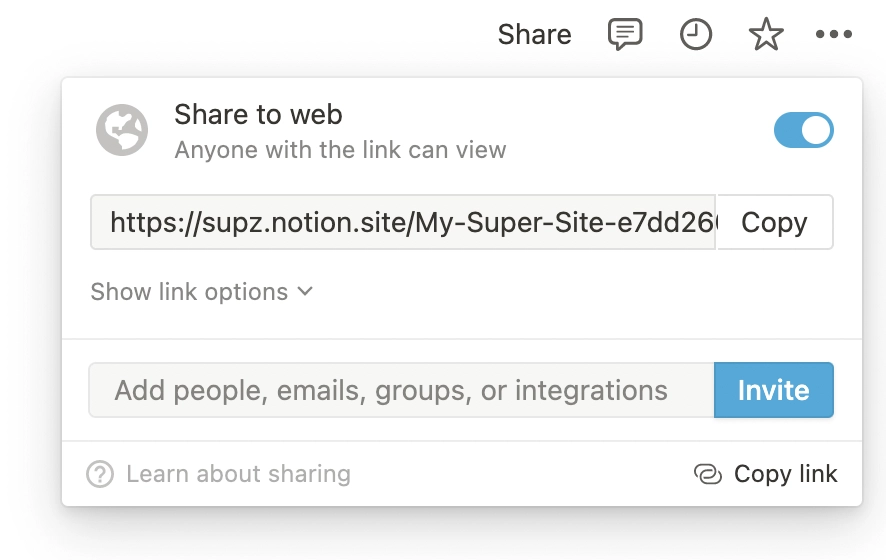
Task: Click the question mark help icon
Action: pyautogui.click(x=100, y=474)
